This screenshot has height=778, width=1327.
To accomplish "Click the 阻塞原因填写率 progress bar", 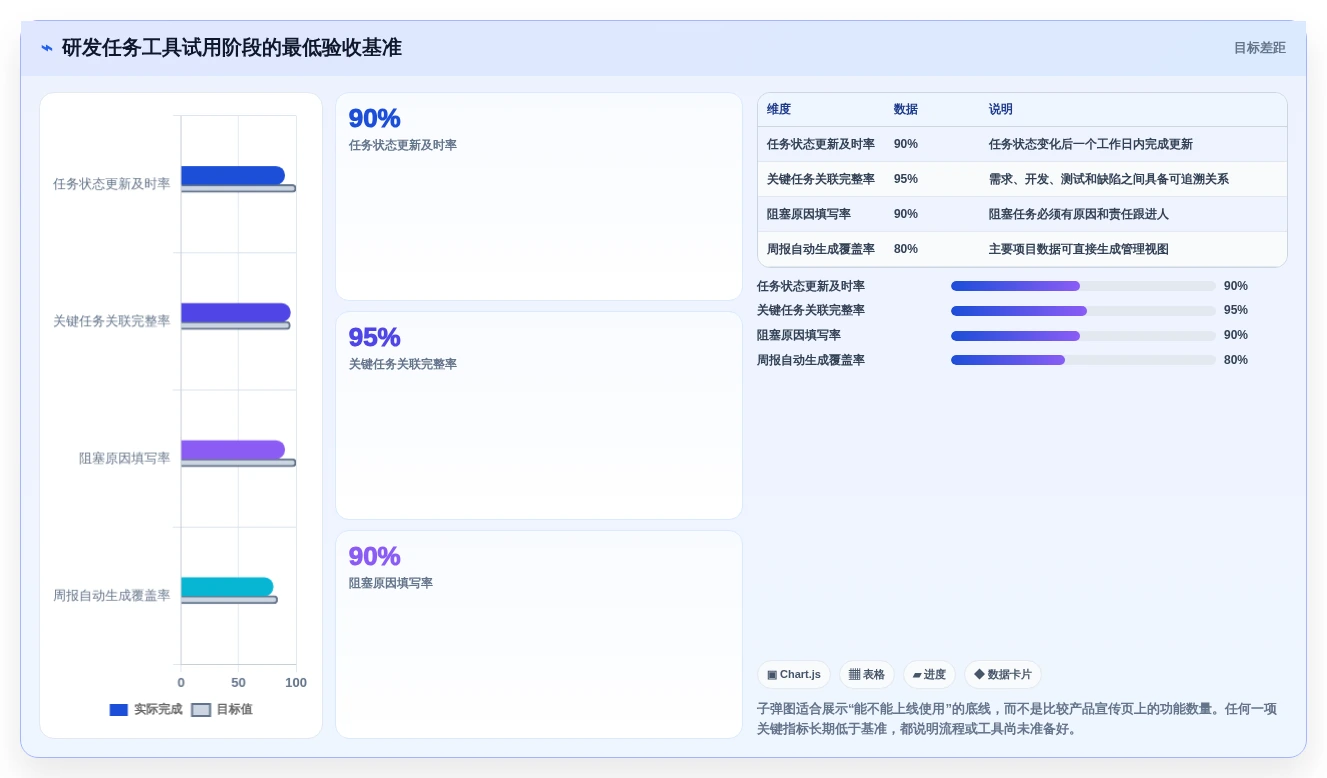I will tap(1083, 335).
